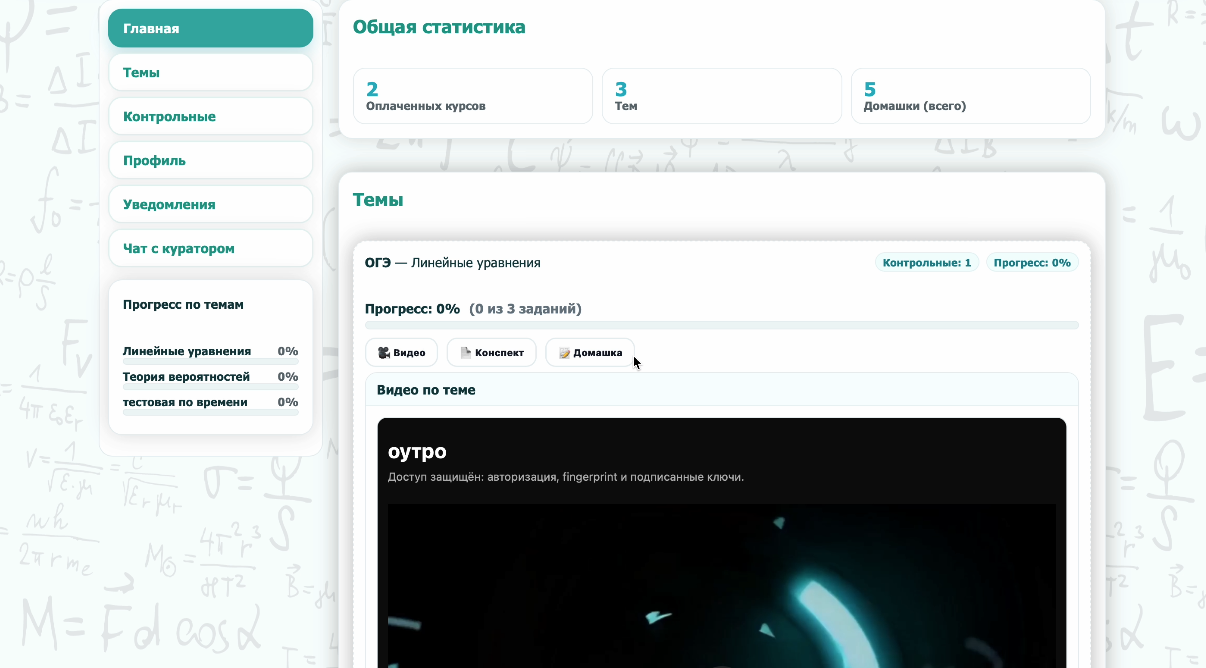Viewport: 1206px width, 668px height.
Task: Expand the ОГЭ — Линейные уравнения topic header
Action: tap(453, 263)
